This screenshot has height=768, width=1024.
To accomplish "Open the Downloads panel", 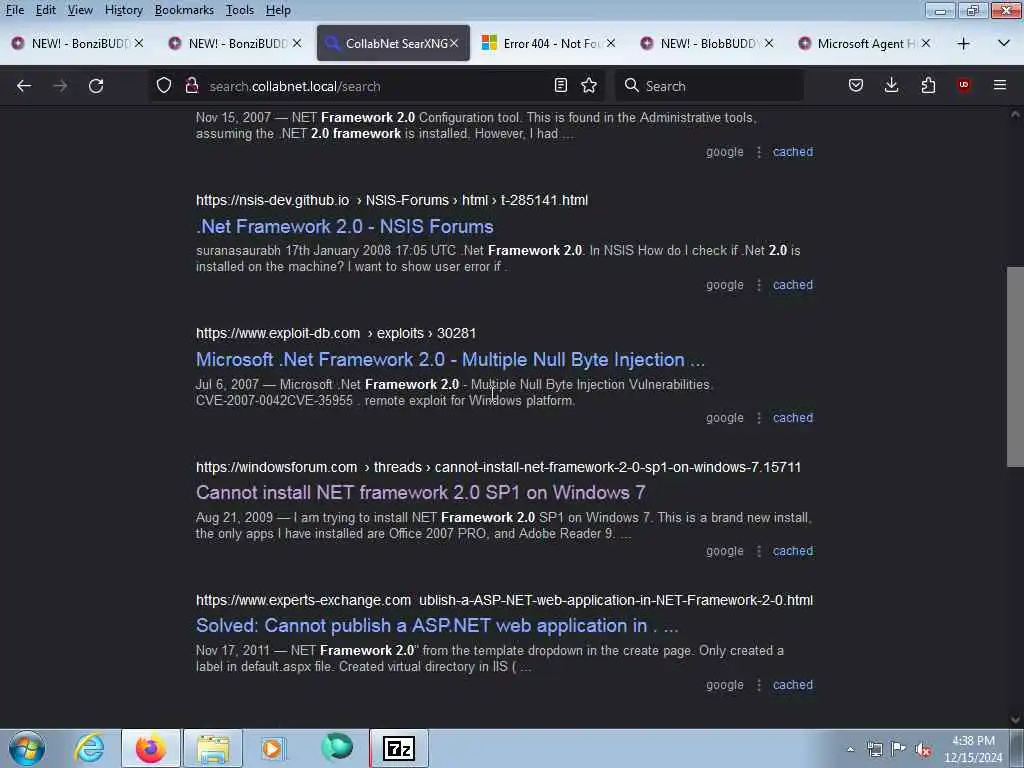I will pos(891,86).
